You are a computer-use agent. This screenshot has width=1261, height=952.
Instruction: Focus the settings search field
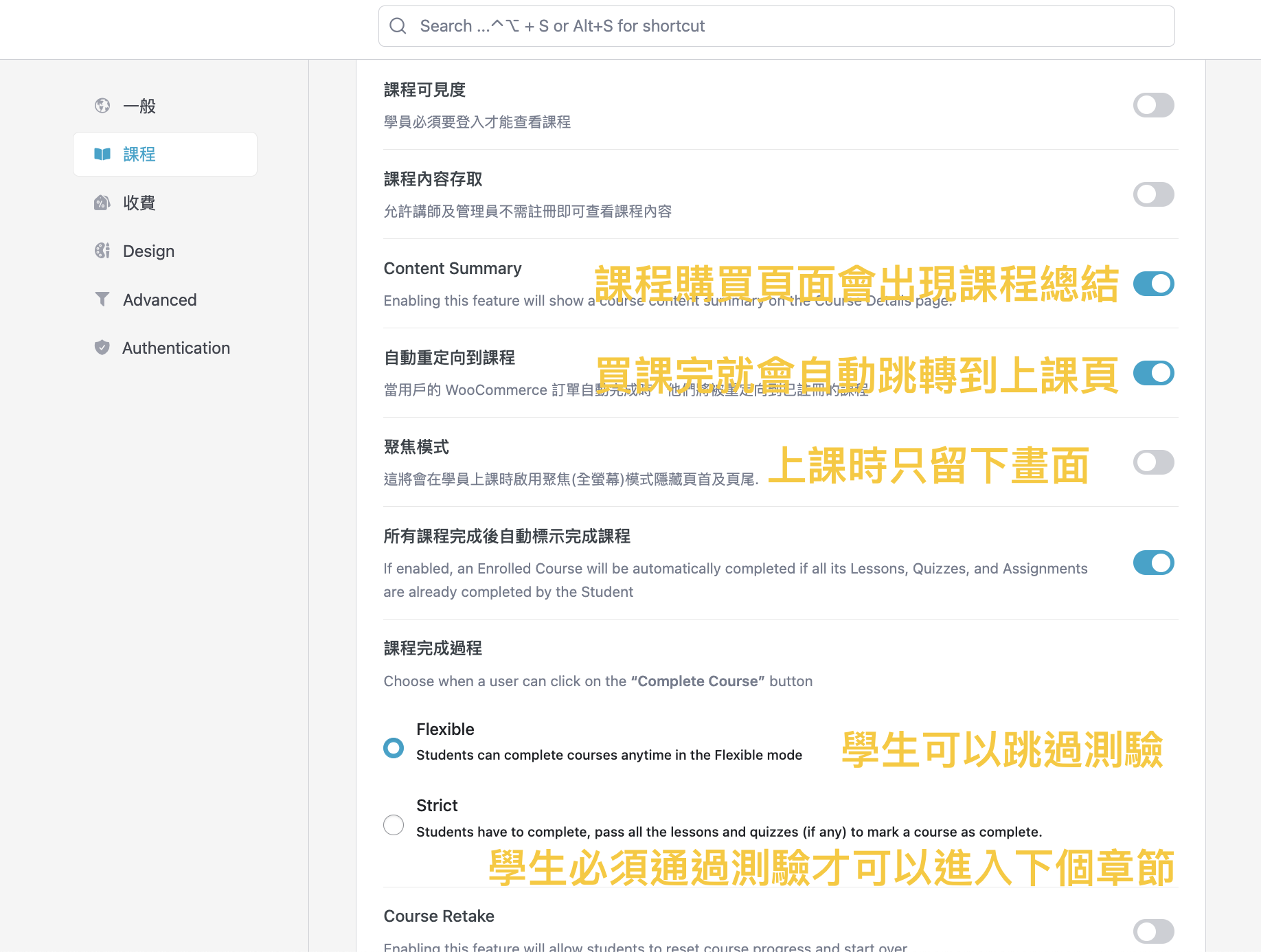tap(776, 26)
